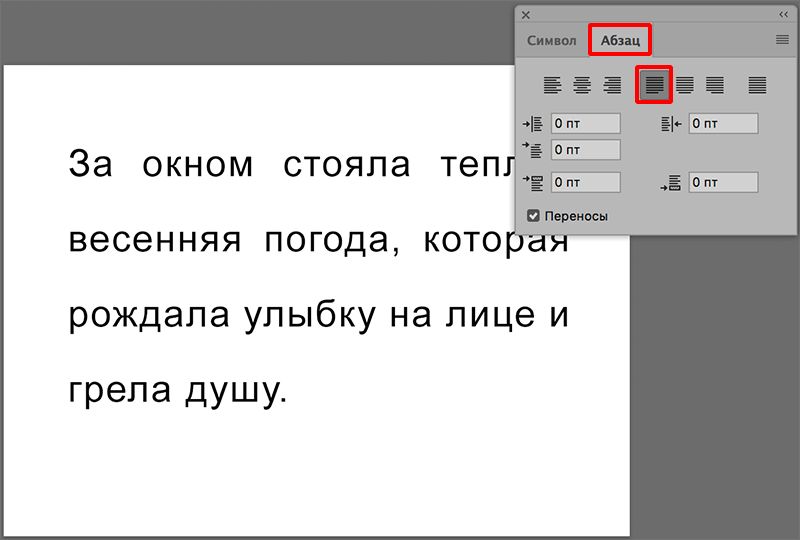Image resolution: width=800 pixels, height=540 pixels.
Task: Justify text with last line right
Action: [715, 85]
